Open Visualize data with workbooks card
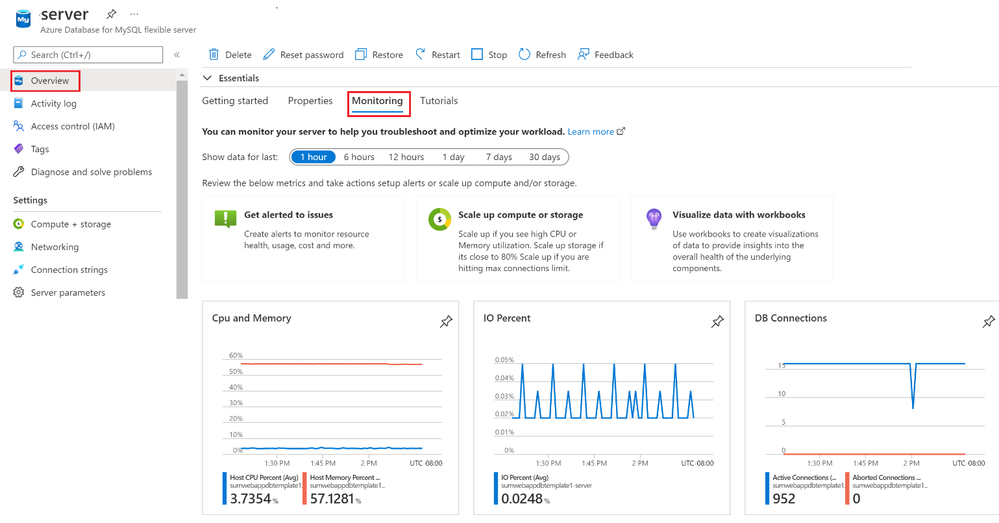 pos(731,239)
